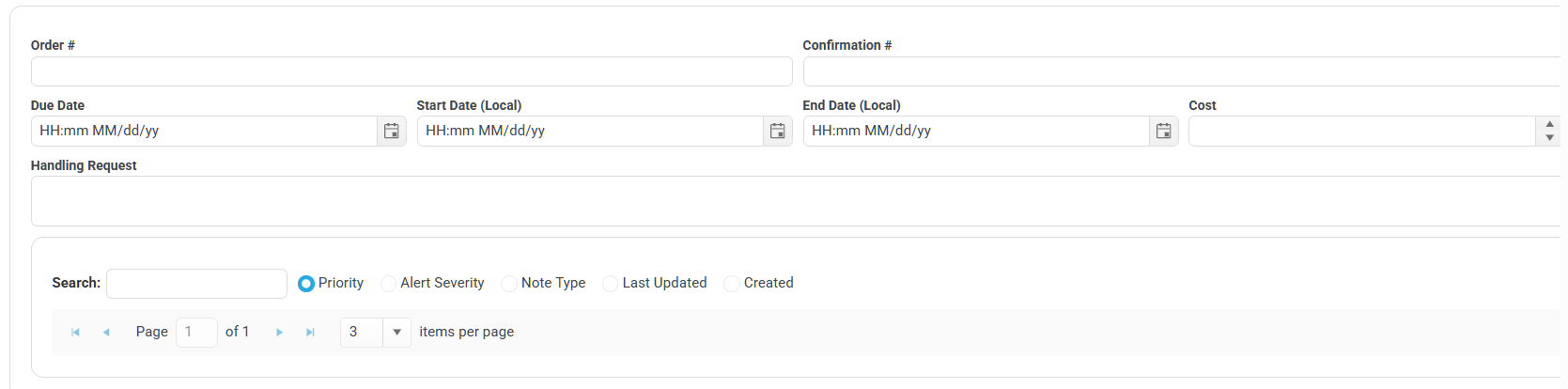Open the Due Date calendar picker
1568x389 pixels.
[392, 132]
